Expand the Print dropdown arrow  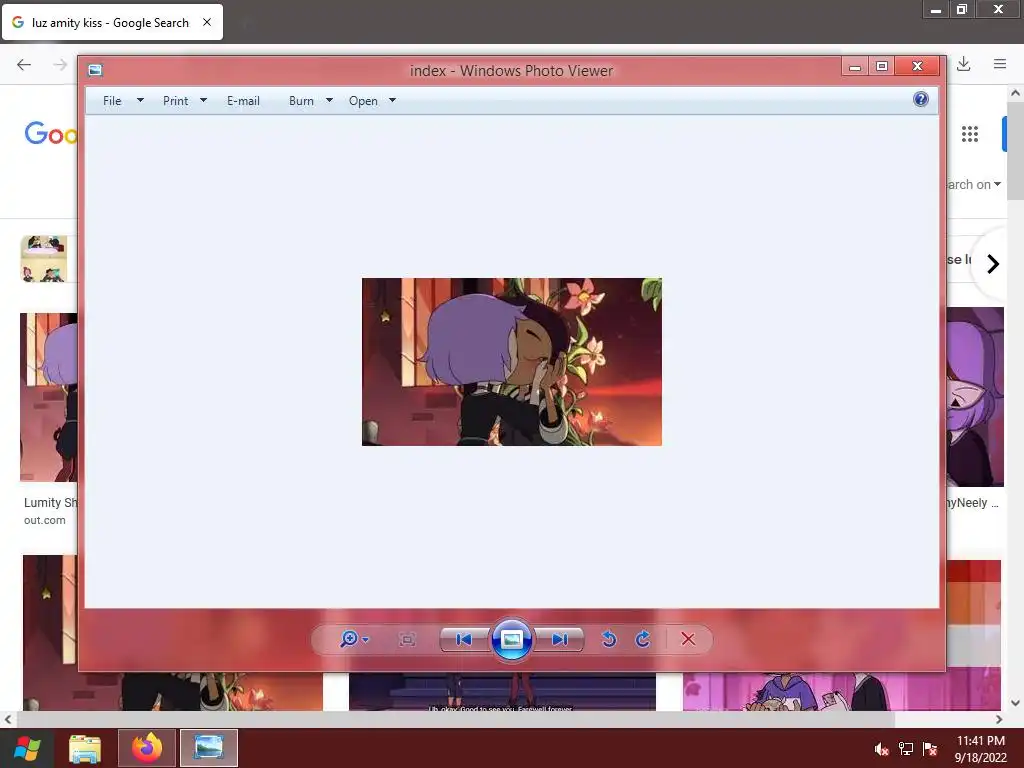[203, 100]
